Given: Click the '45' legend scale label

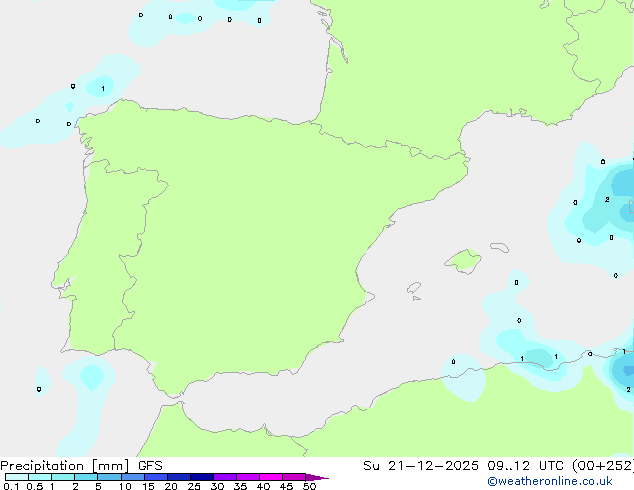Looking at the screenshot, I should pyautogui.click(x=286, y=486).
